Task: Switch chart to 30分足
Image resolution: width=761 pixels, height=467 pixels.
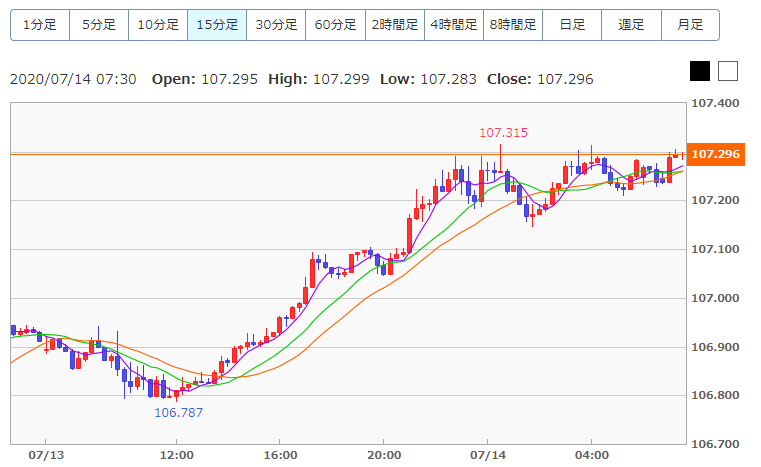Action: coord(276,25)
